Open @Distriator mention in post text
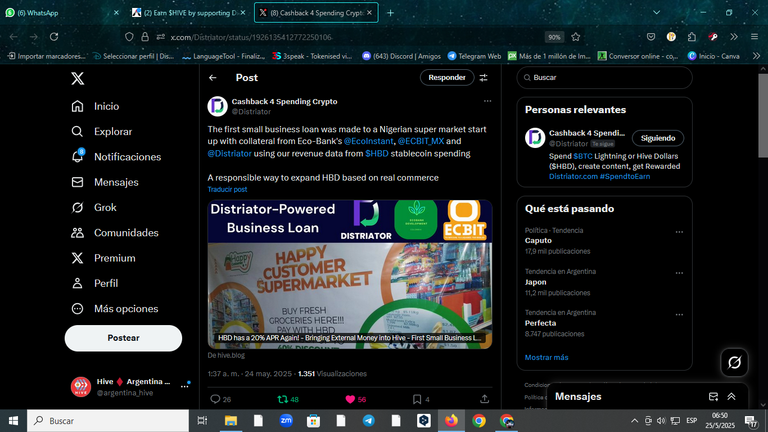The height and width of the screenshot is (432, 768). click(229, 153)
